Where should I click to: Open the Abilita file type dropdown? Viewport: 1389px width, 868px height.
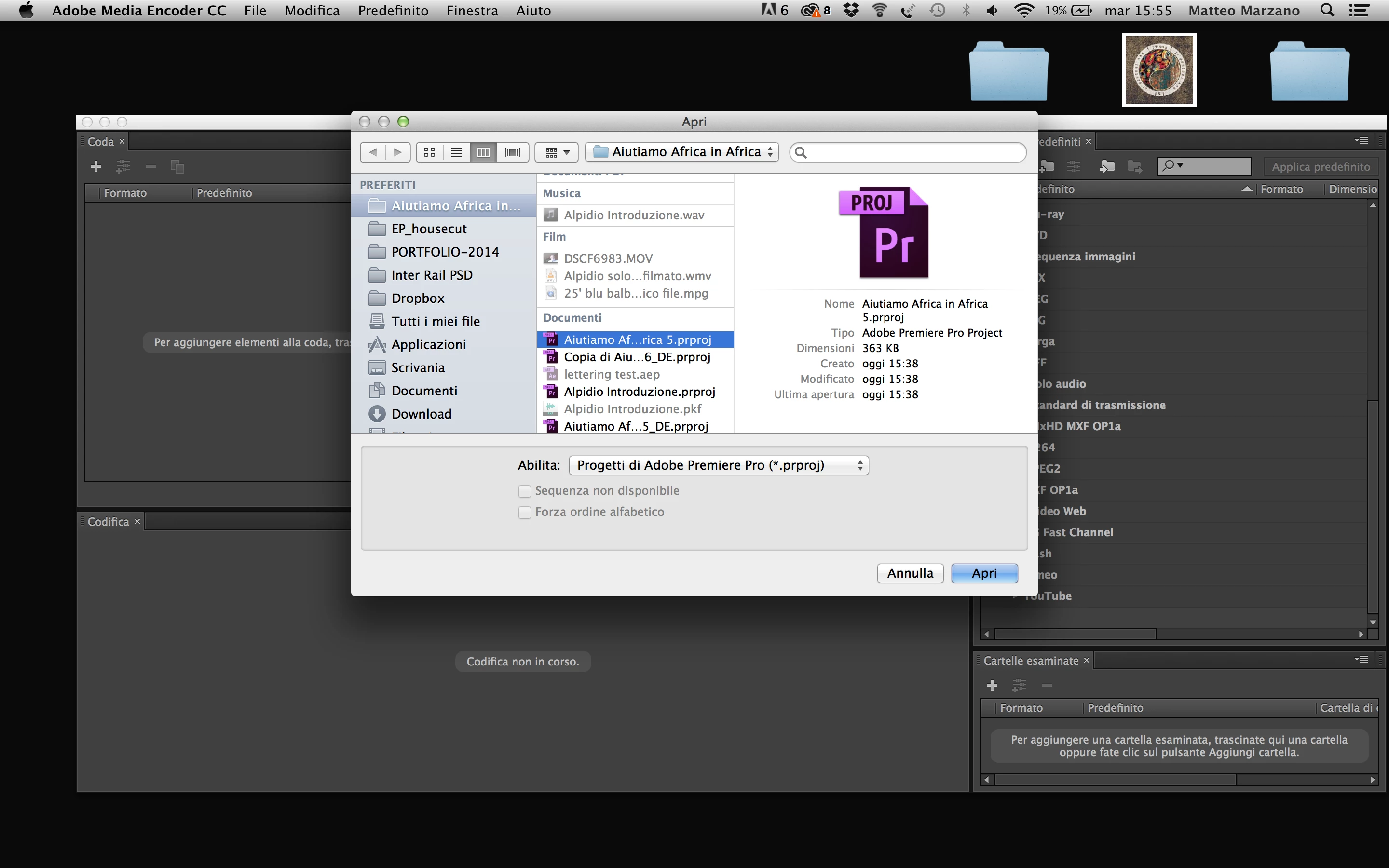coord(718,465)
